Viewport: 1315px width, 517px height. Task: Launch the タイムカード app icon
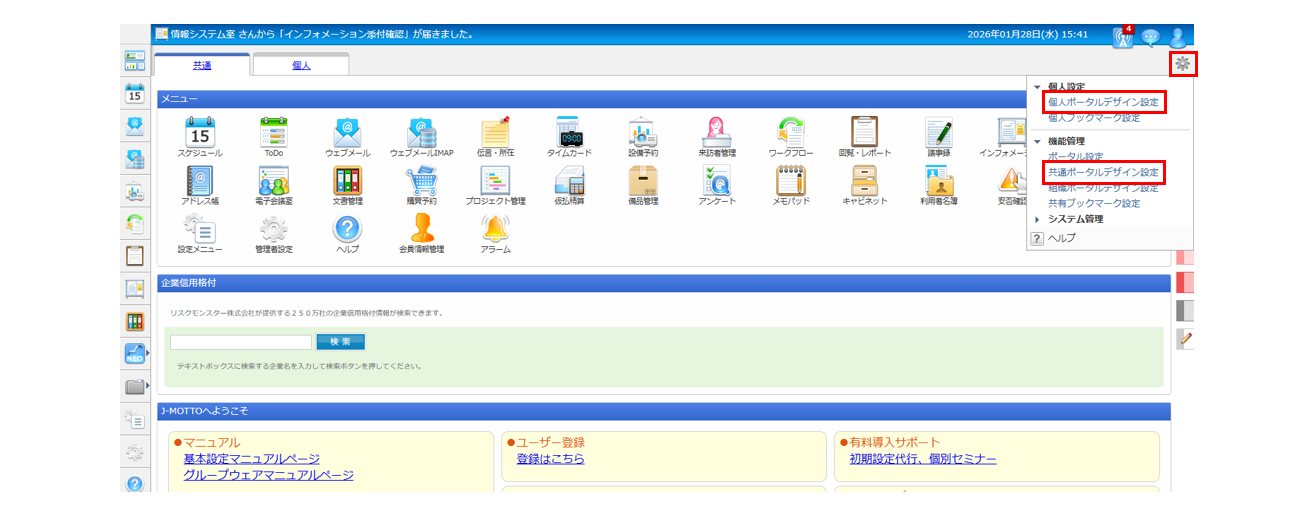[570, 132]
